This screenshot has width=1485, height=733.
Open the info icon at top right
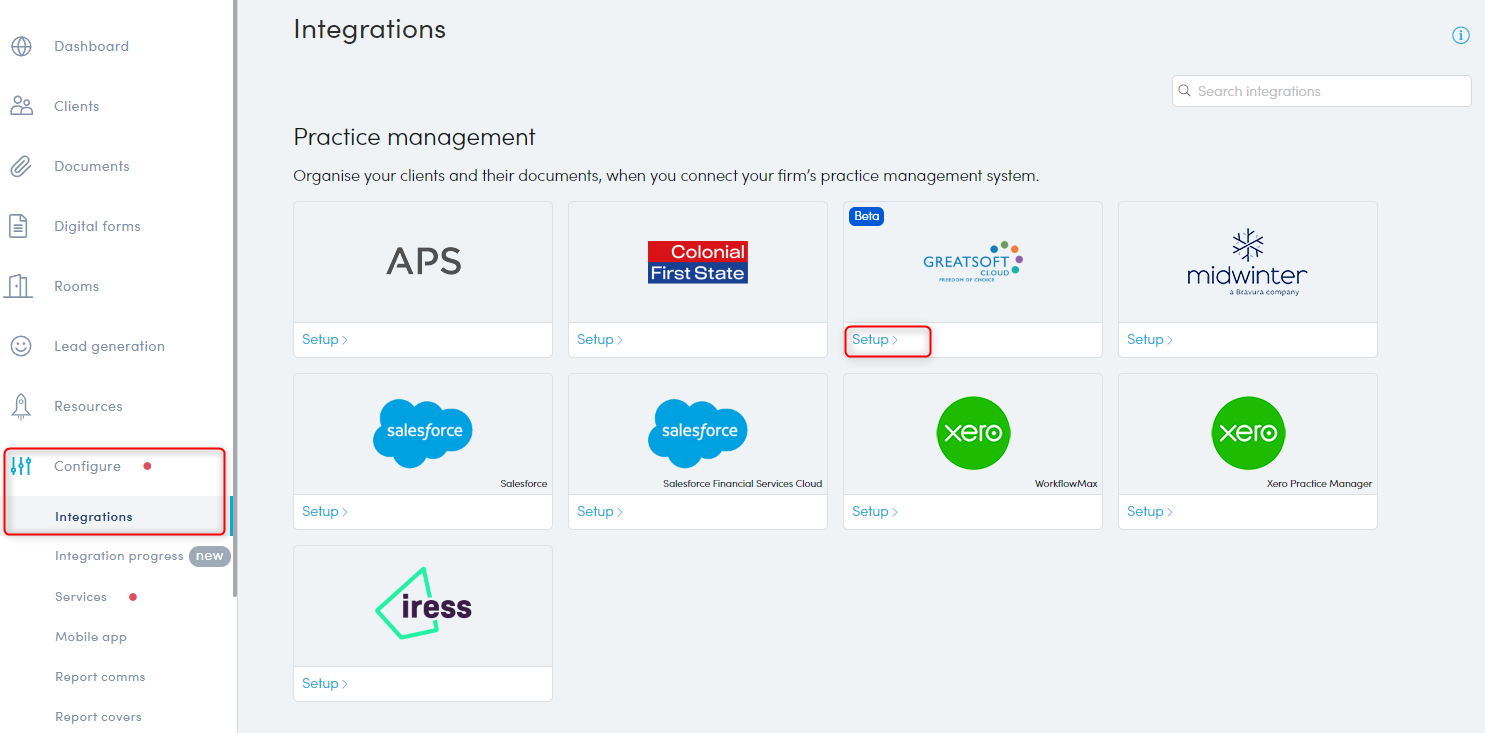click(x=1461, y=36)
